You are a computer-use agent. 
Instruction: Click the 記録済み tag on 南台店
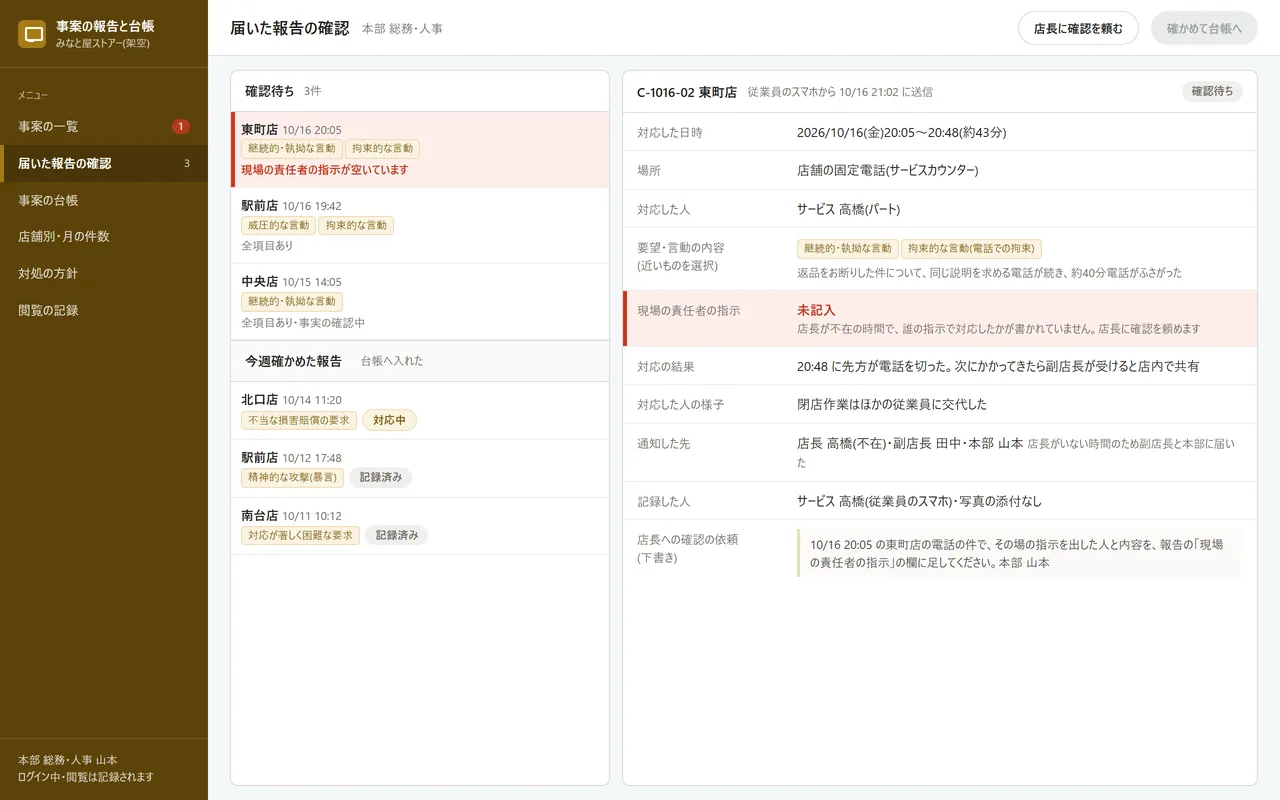pos(396,535)
